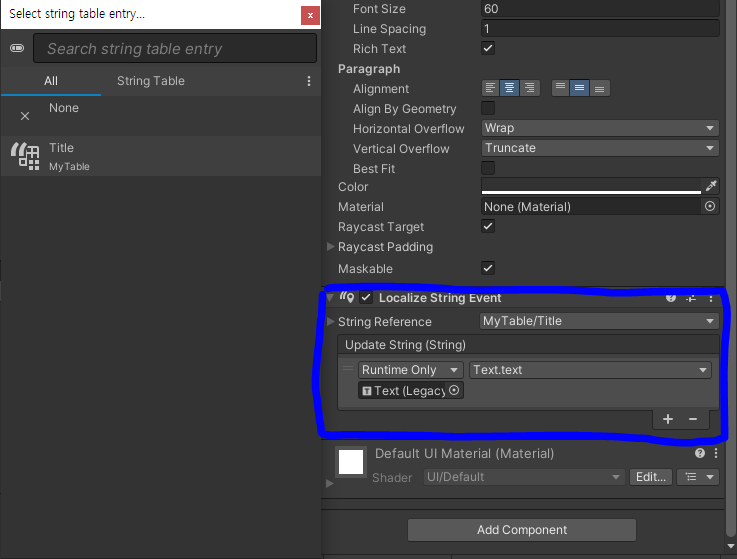Open Runtime Only dropdown
The width and height of the screenshot is (737, 559).
click(x=410, y=370)
